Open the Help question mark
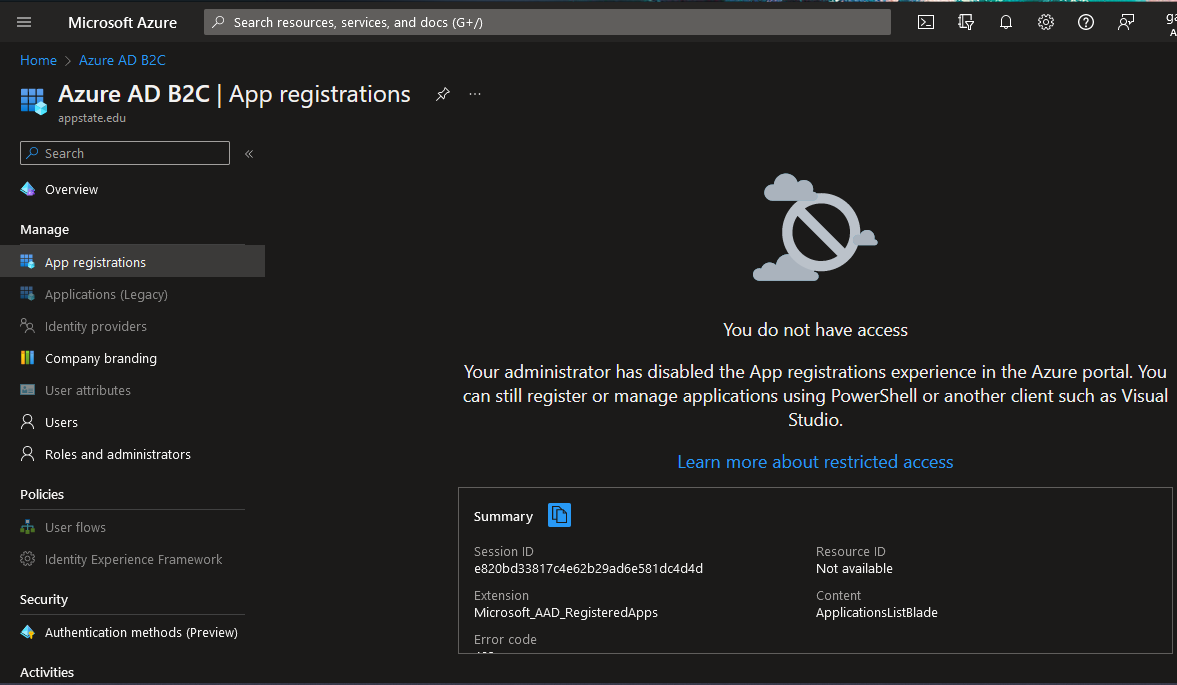 point(1085,23)
